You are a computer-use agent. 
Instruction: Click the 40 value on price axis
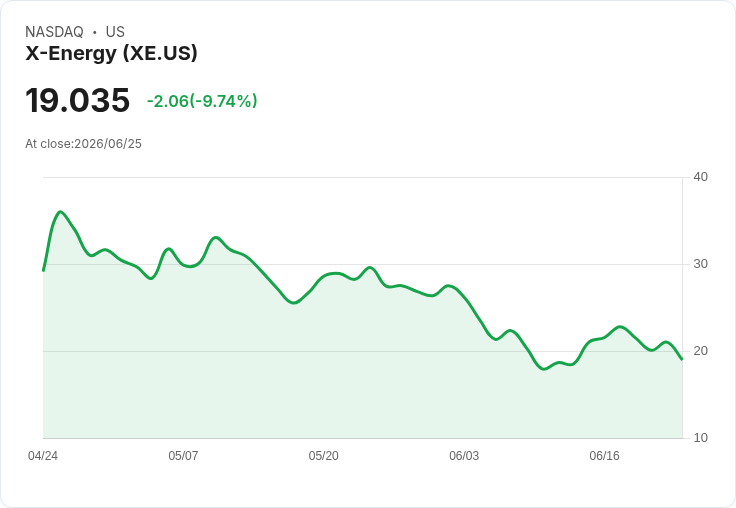[x=700, y=177]
